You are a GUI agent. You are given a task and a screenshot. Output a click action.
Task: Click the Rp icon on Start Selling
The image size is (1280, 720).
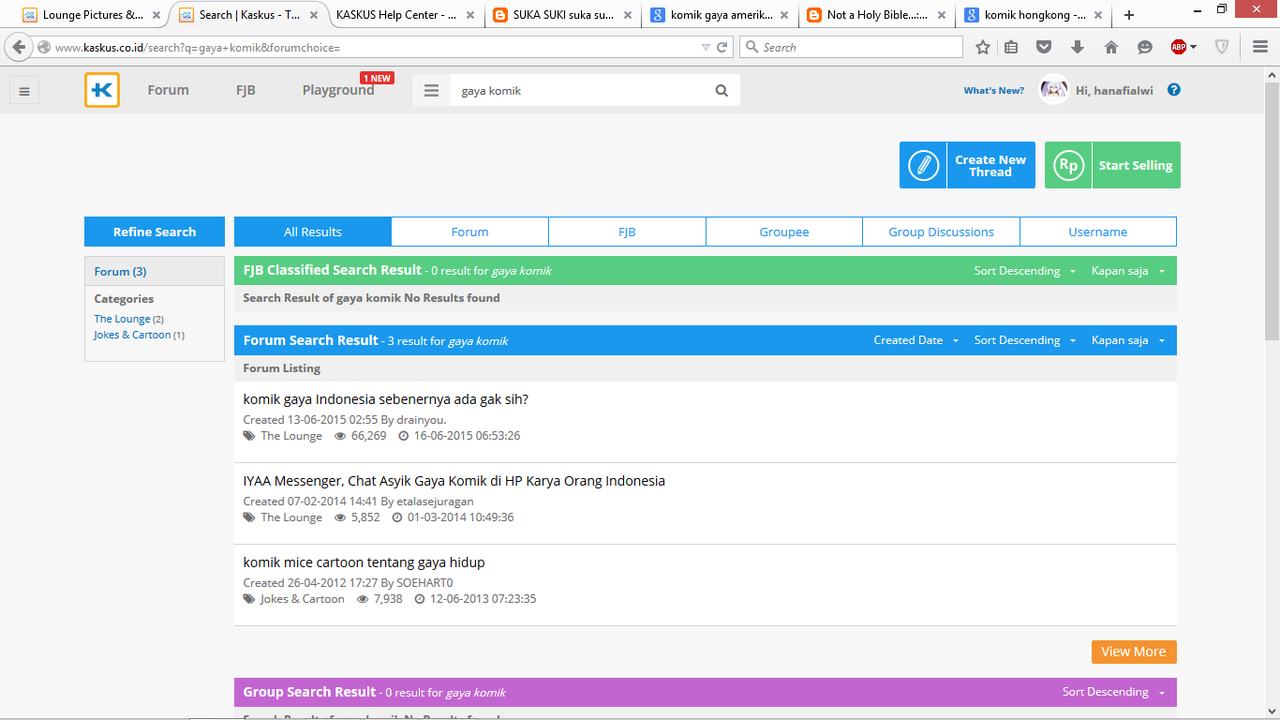click(x=1068, y=165)
